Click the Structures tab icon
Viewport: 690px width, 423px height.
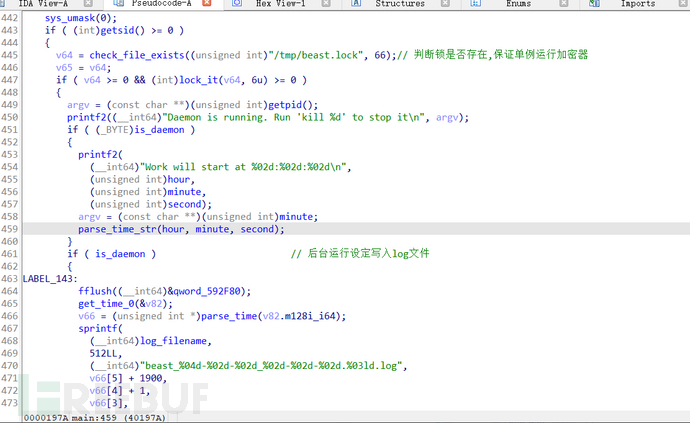[x=356, y=4]
